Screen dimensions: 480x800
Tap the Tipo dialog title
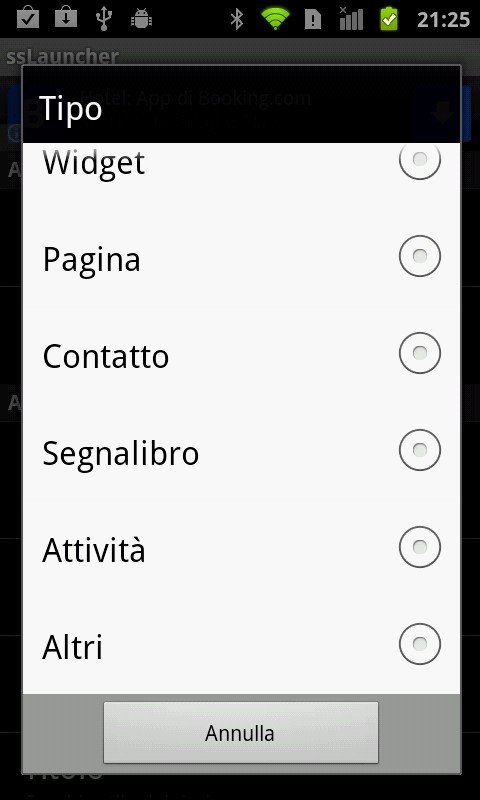70,110
